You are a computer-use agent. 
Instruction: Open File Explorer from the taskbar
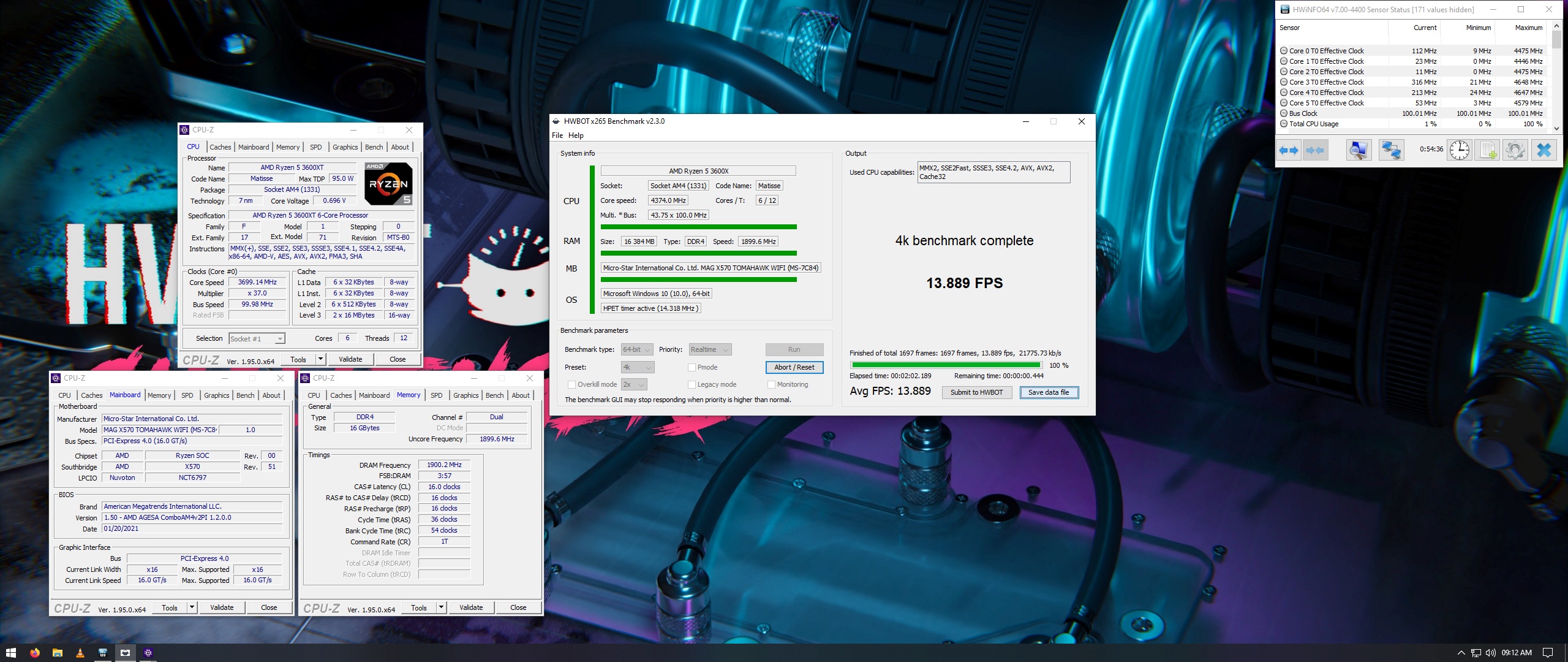57,653
